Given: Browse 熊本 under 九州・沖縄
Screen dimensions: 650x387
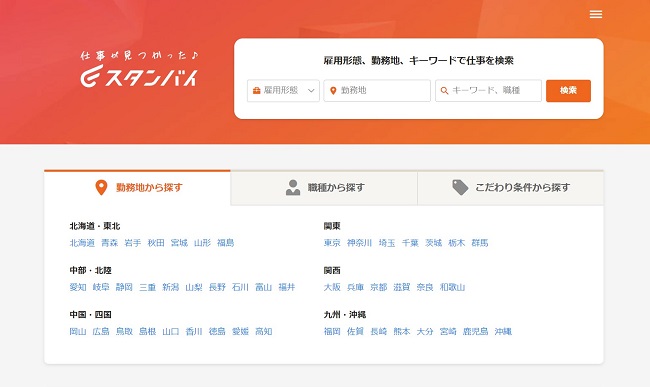Looking at the screenshot, I should (x=402, y=331).
